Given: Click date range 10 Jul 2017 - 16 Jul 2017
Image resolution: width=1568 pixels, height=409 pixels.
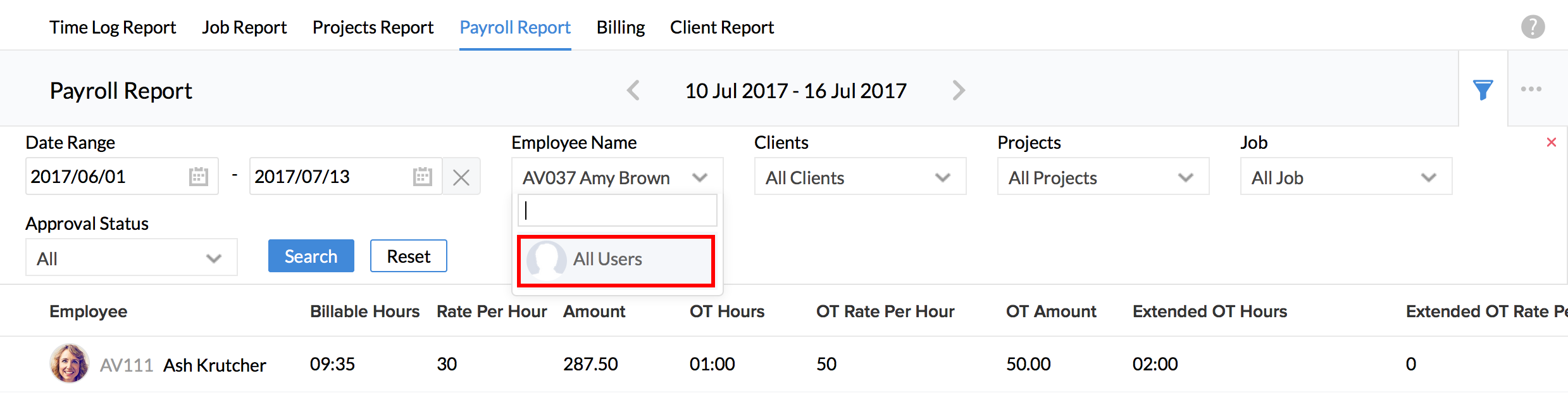Looking at the screenshot, I should [796, 91].
